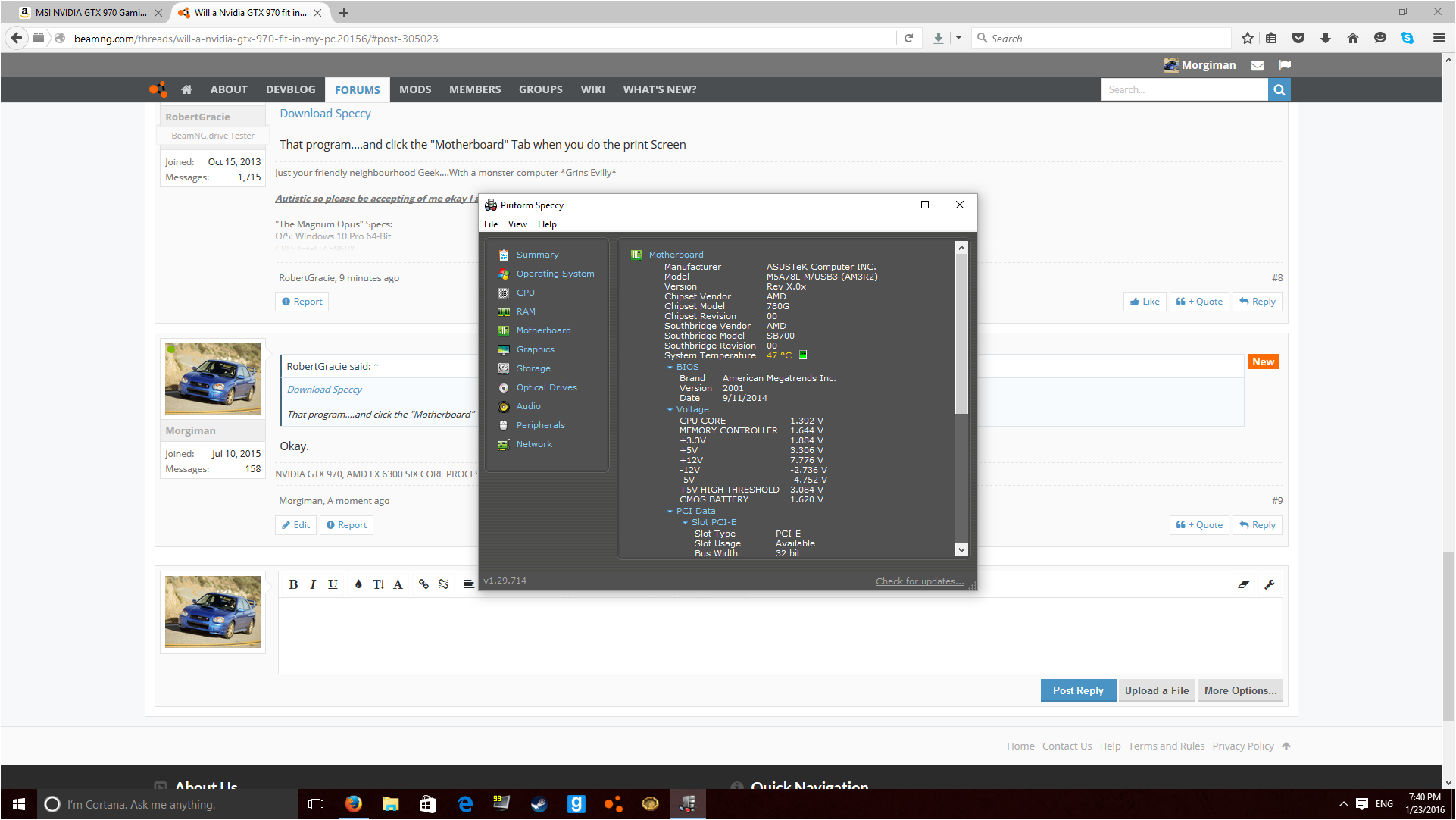Open inbox envelope icon in forum header

[x=1258, y=65]
